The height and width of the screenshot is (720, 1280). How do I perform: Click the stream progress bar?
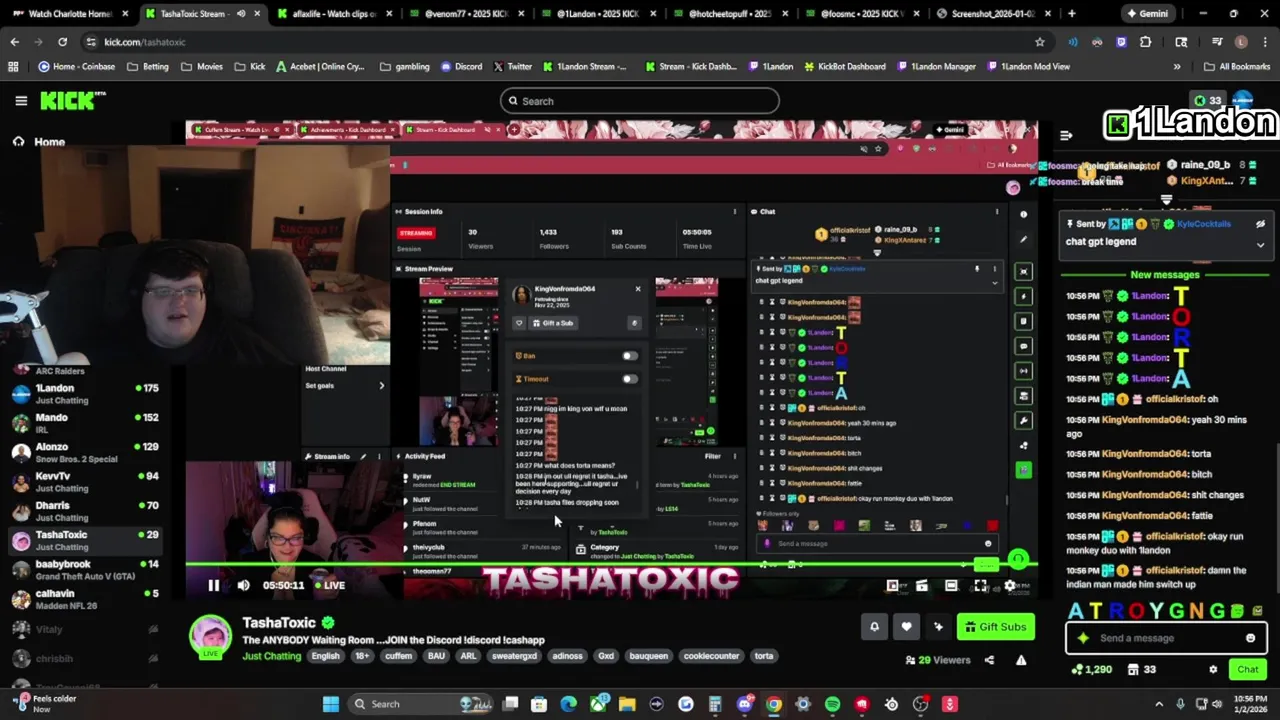coord(611,565)
